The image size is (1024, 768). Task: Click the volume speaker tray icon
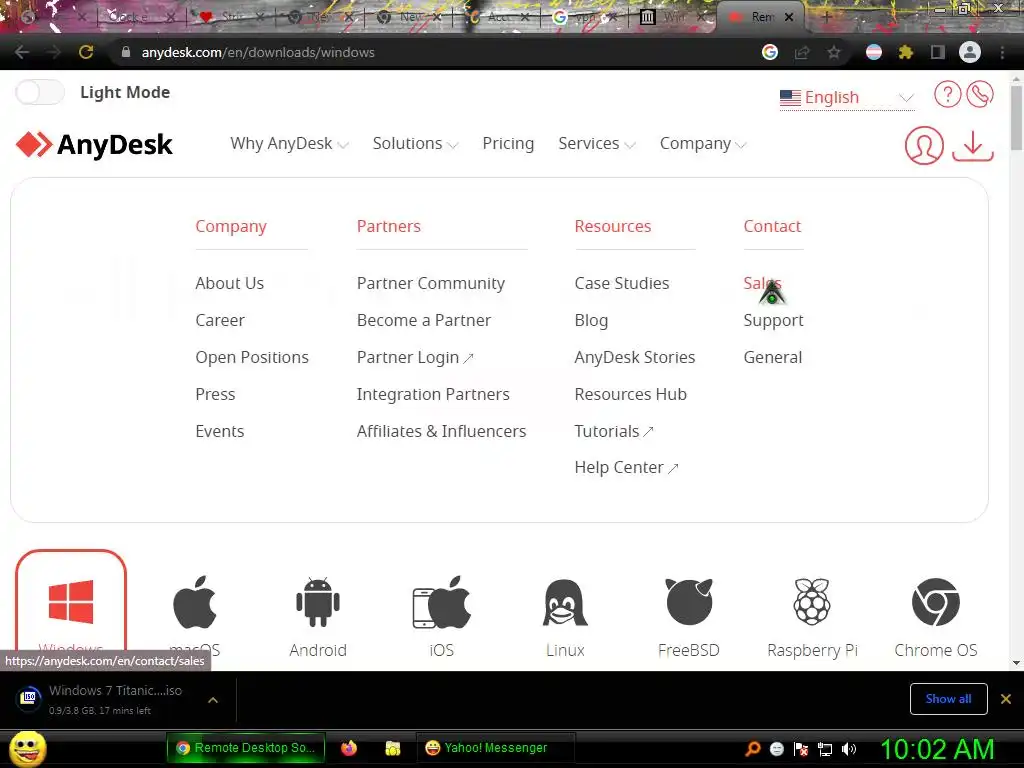(849, 749)
